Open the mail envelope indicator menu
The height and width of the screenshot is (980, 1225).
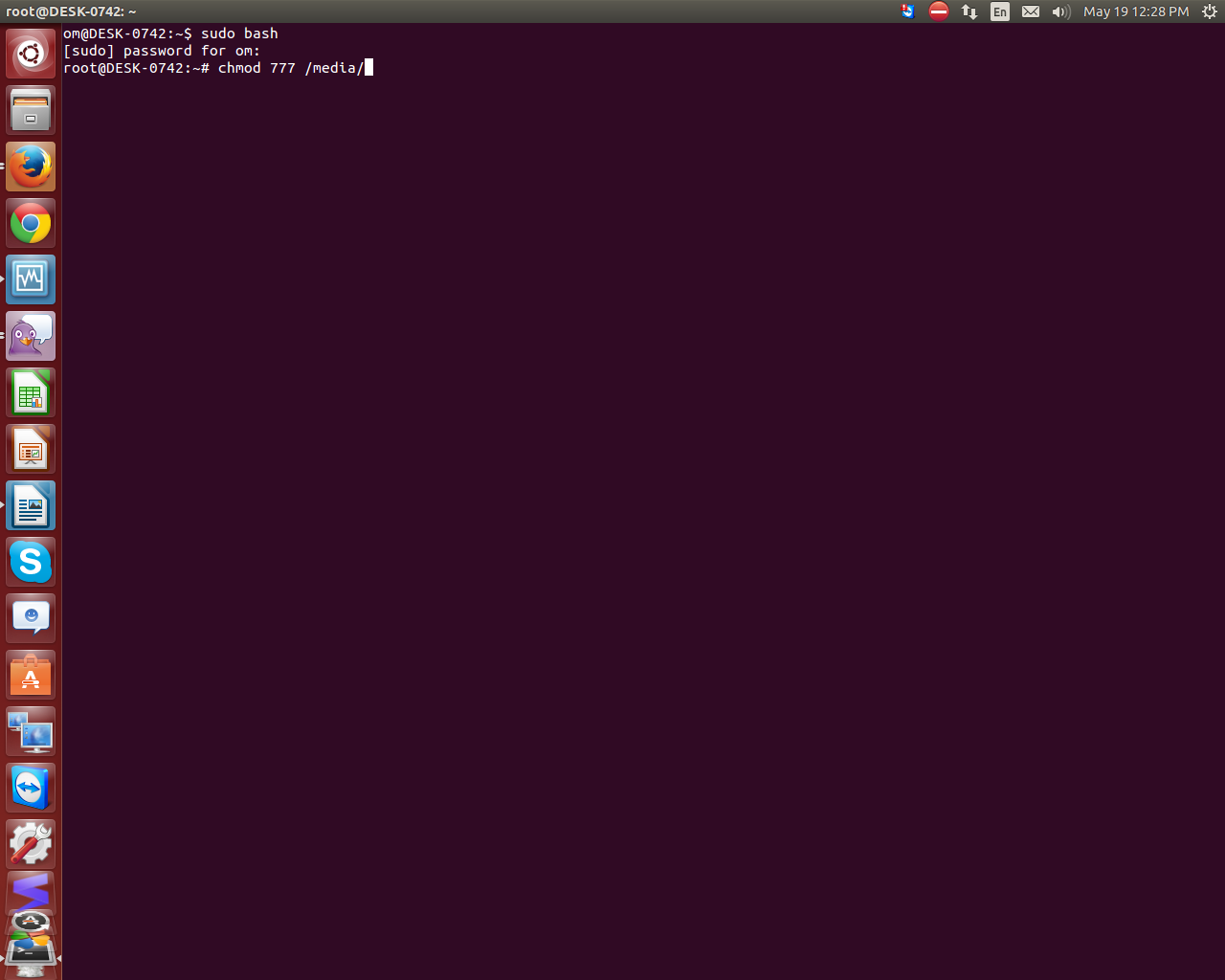(1031, 11)
